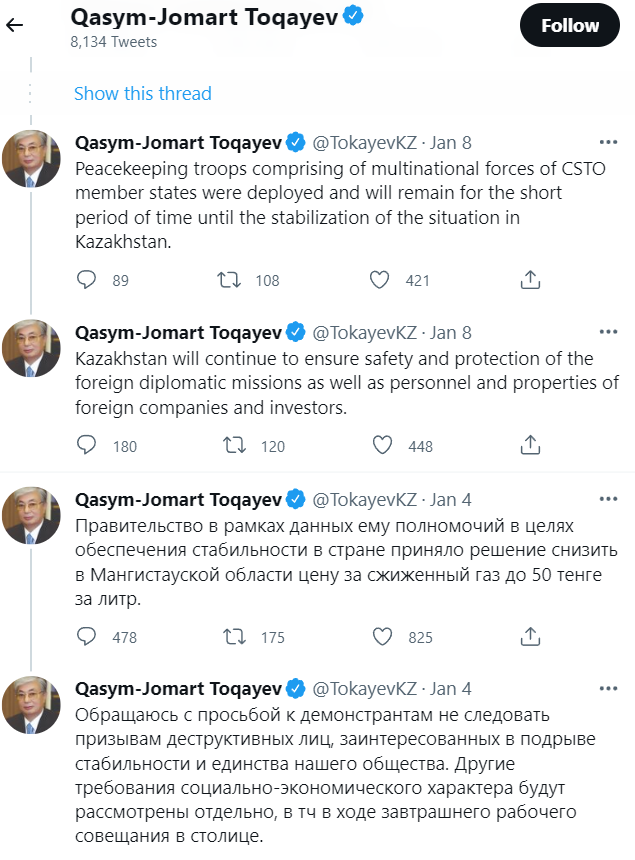Follow Qasym-Jomart Toqayev

(x=569, y=27)
